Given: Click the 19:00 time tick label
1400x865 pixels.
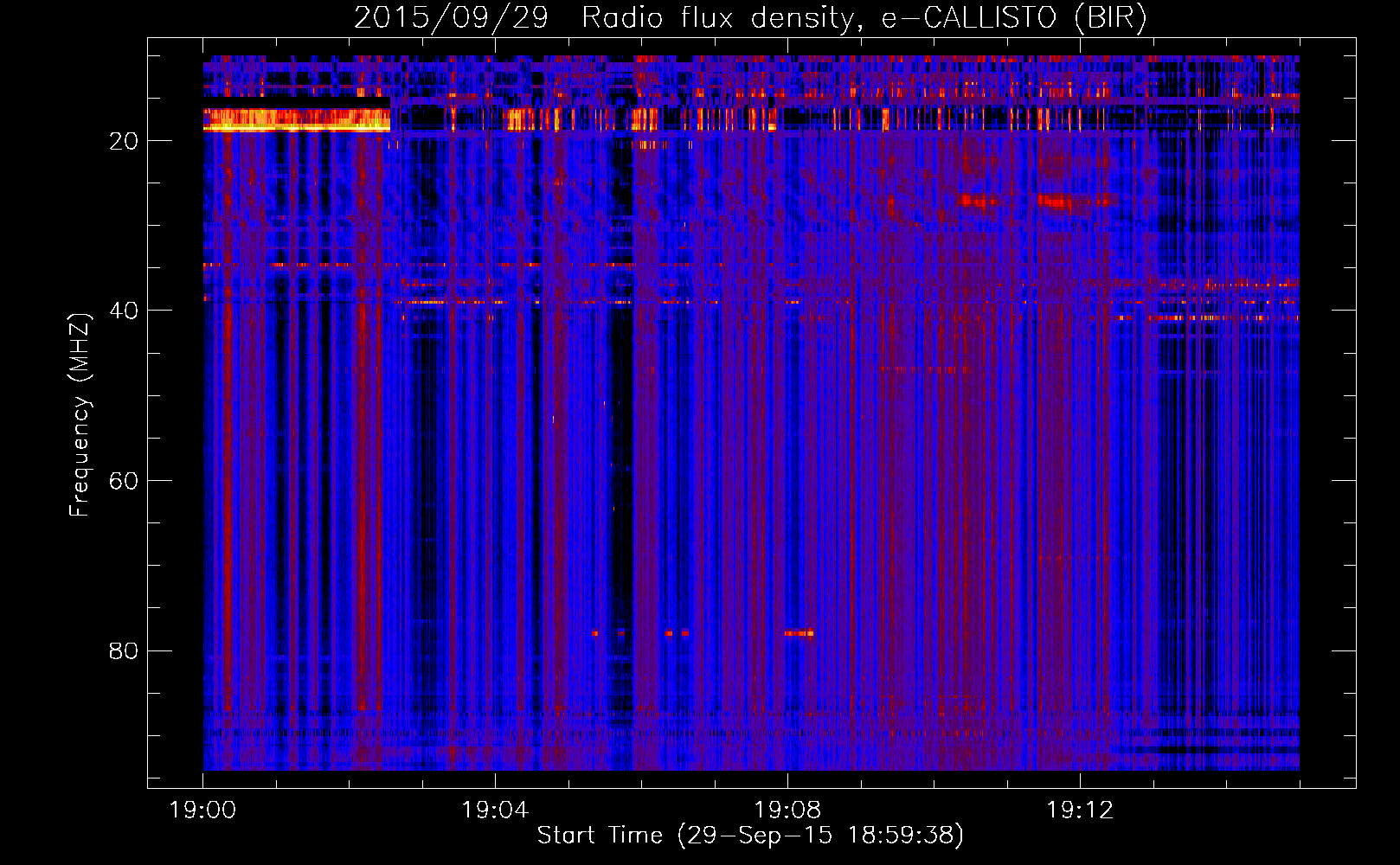Looking at the screenshot, I should pos(203,811).
